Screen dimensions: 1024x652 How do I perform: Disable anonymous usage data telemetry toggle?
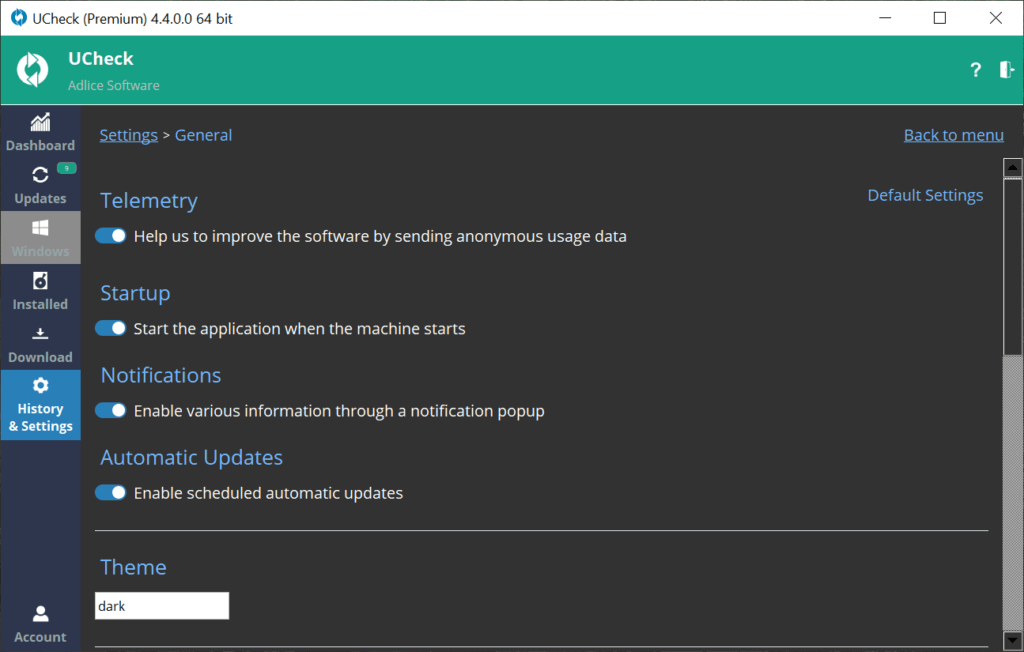[110, 236]
